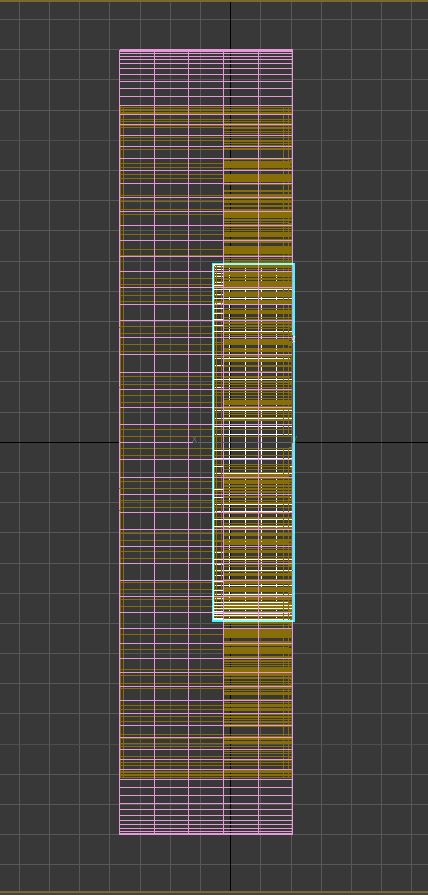Click the bottom-left corner of pink wireframe

(x=120, y=834)
